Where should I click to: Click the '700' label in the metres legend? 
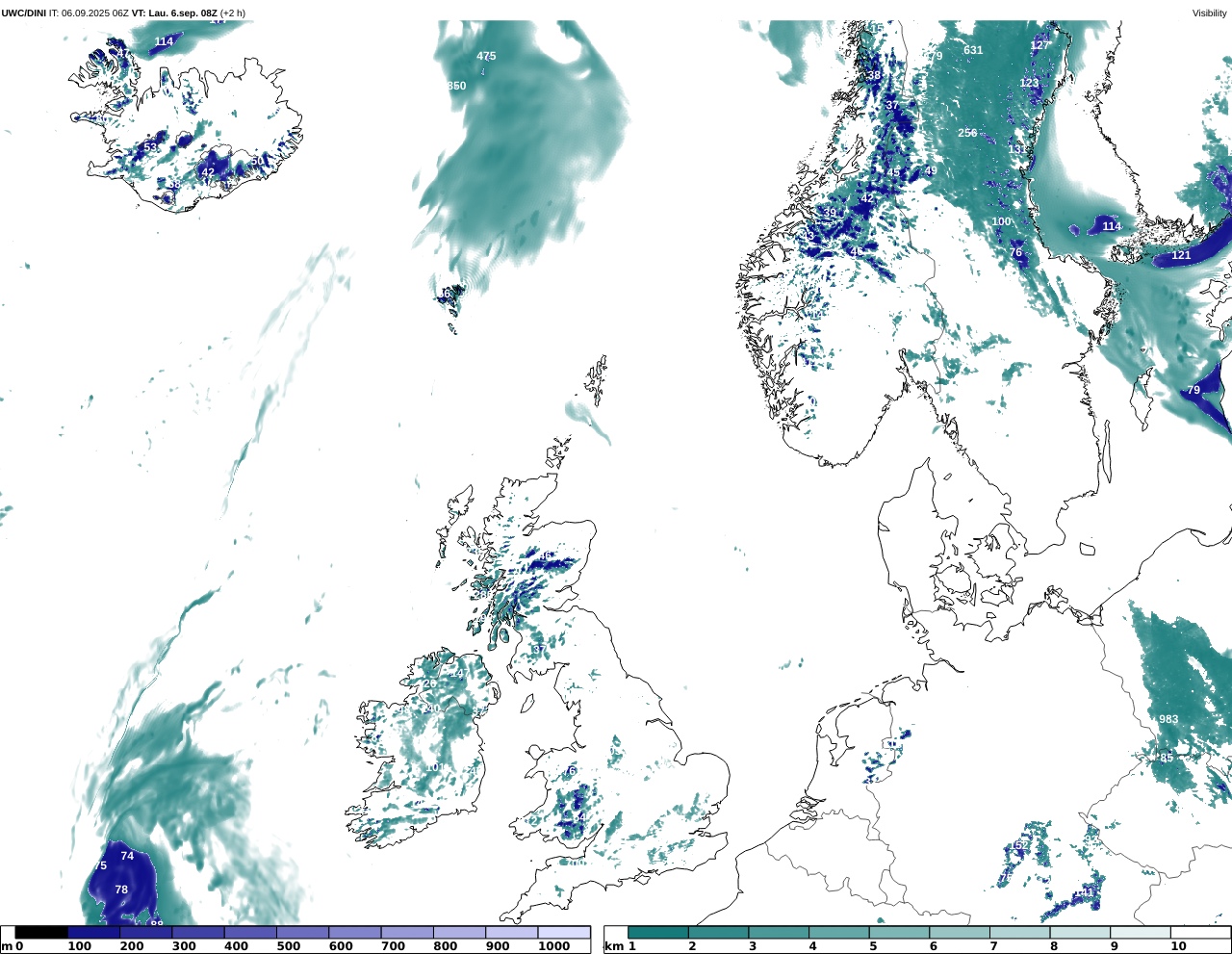pos(394,946)
